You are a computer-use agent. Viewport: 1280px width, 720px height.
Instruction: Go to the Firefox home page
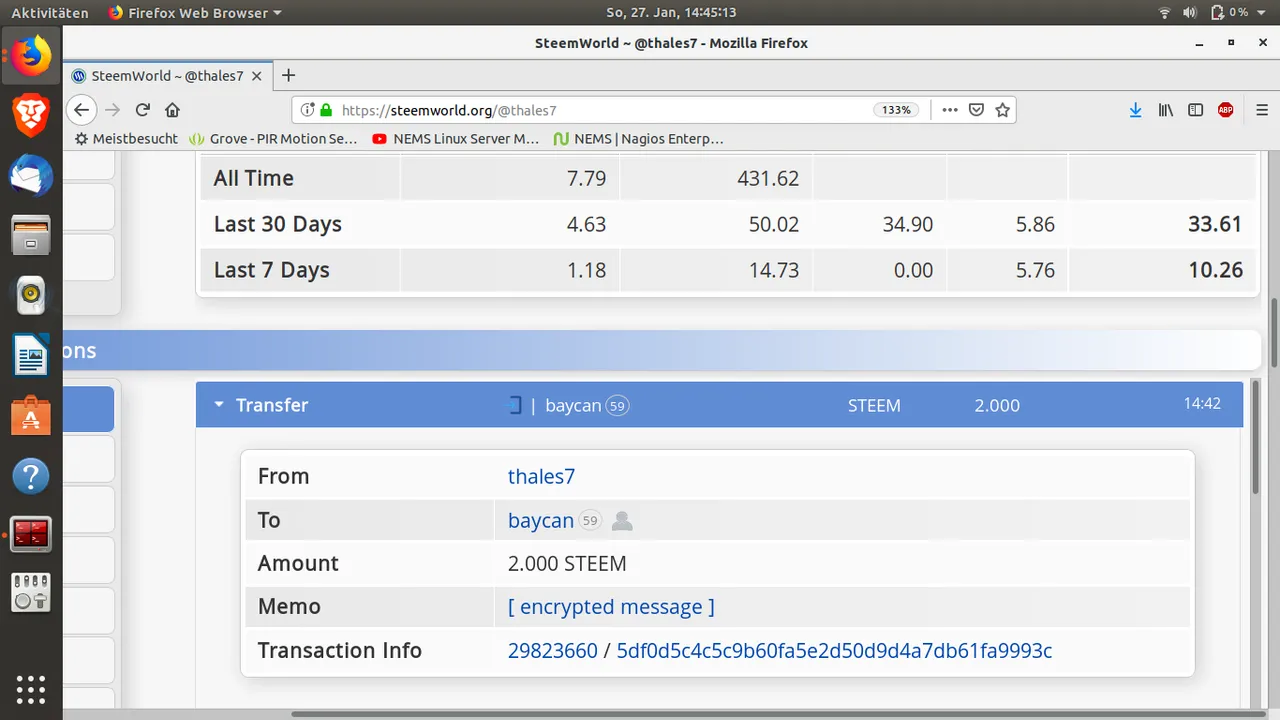tap(172, 110)
